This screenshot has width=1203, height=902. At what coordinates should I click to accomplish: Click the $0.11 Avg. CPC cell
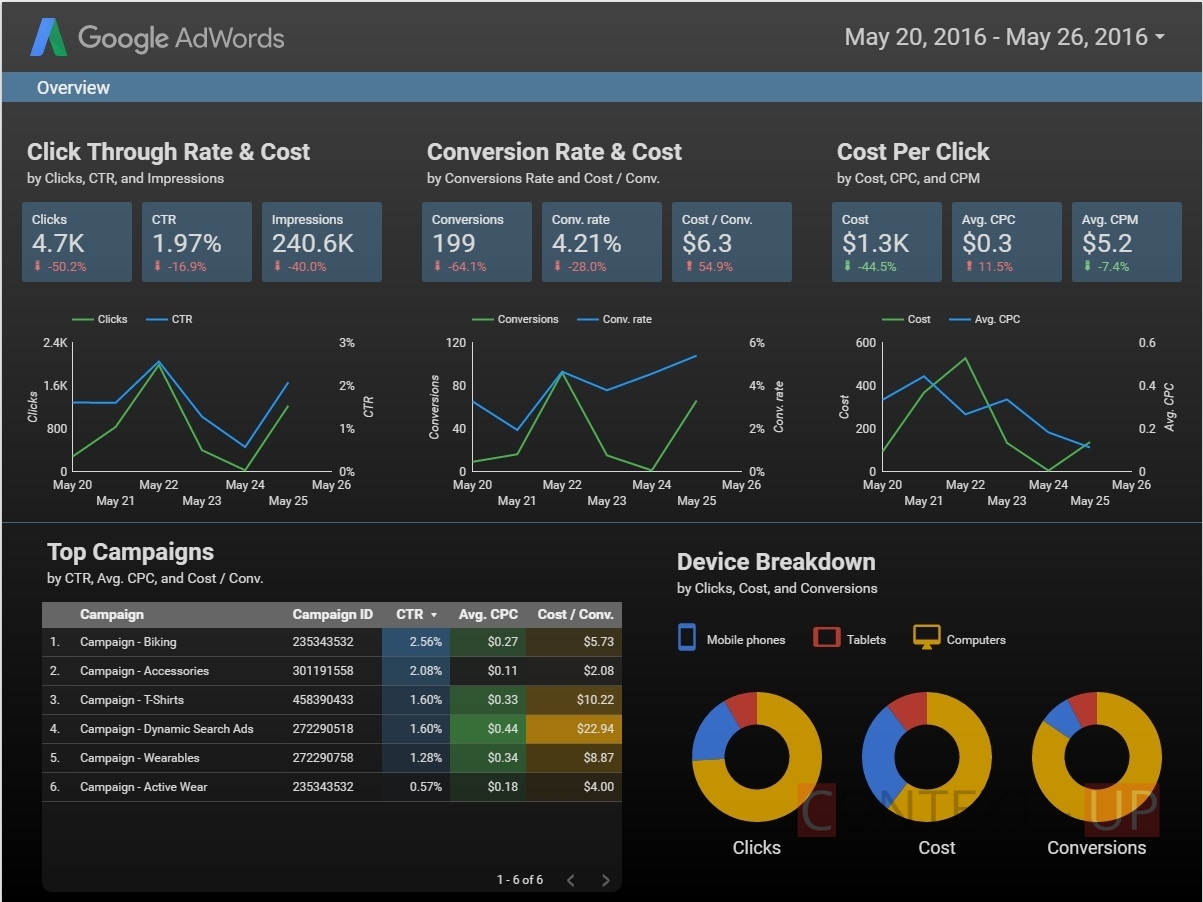[x=488, y=671]
